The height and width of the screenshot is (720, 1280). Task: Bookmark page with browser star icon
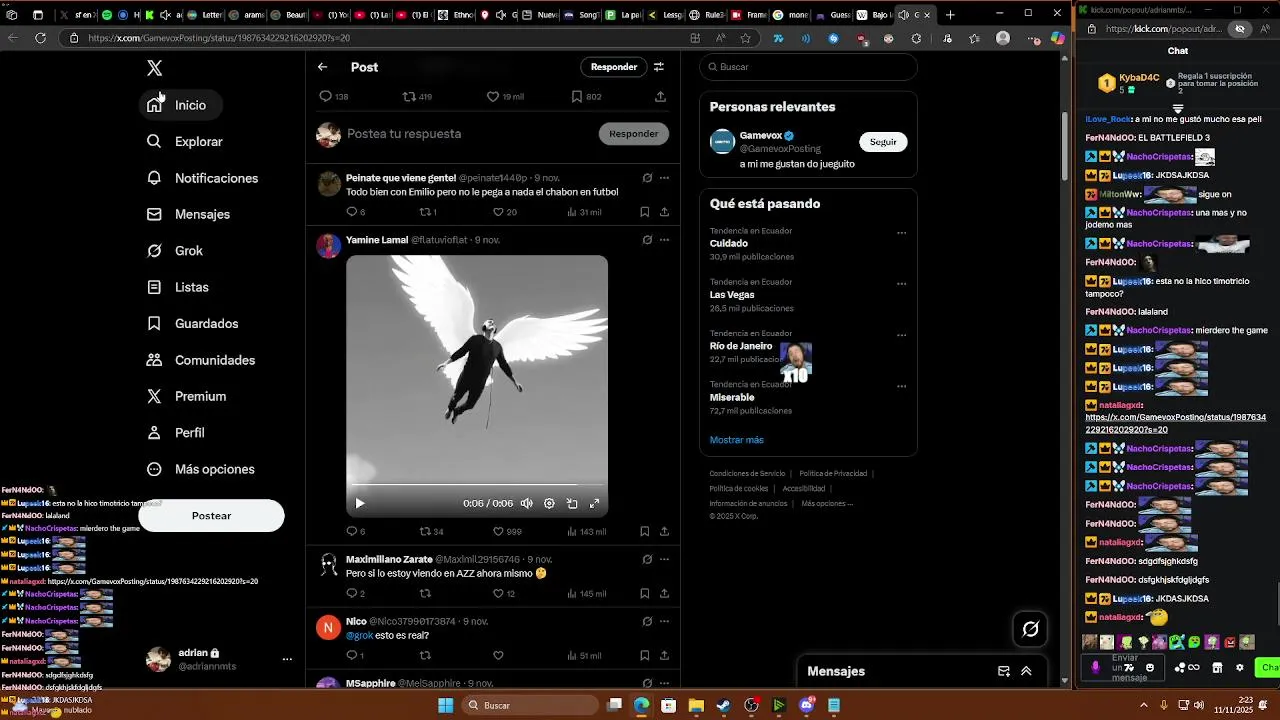746,38
